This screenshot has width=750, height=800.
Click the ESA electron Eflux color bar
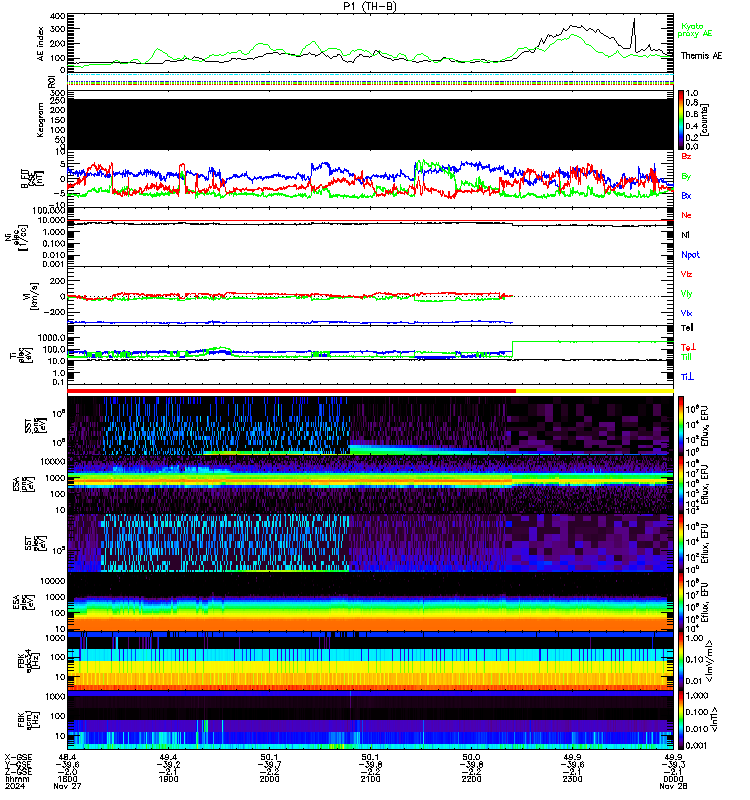tap(681, 602)
